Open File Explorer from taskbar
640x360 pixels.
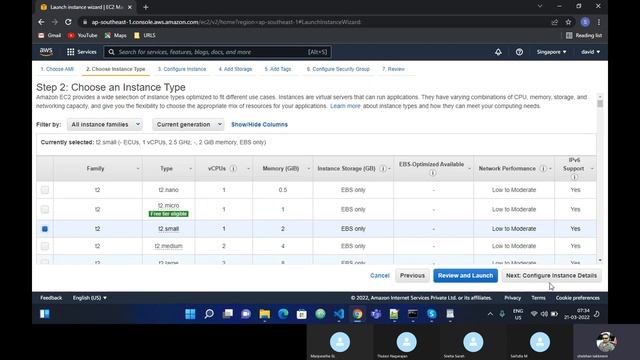pos(264,314)
